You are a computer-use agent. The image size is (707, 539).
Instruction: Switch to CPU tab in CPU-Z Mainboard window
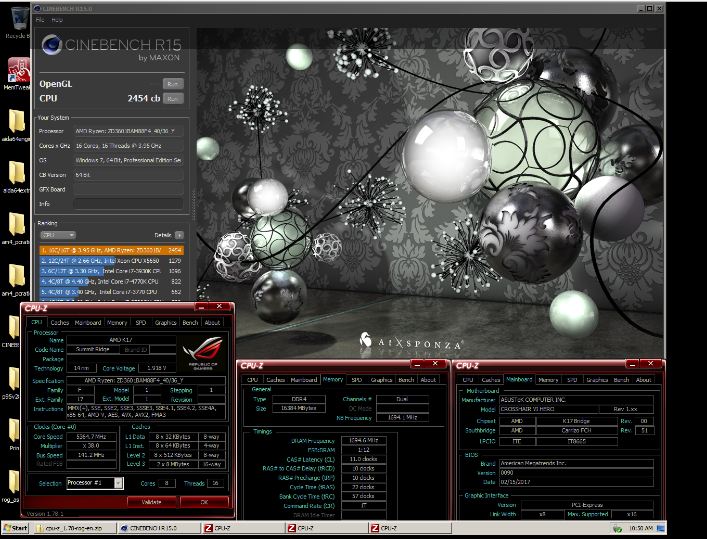point(468,380)
